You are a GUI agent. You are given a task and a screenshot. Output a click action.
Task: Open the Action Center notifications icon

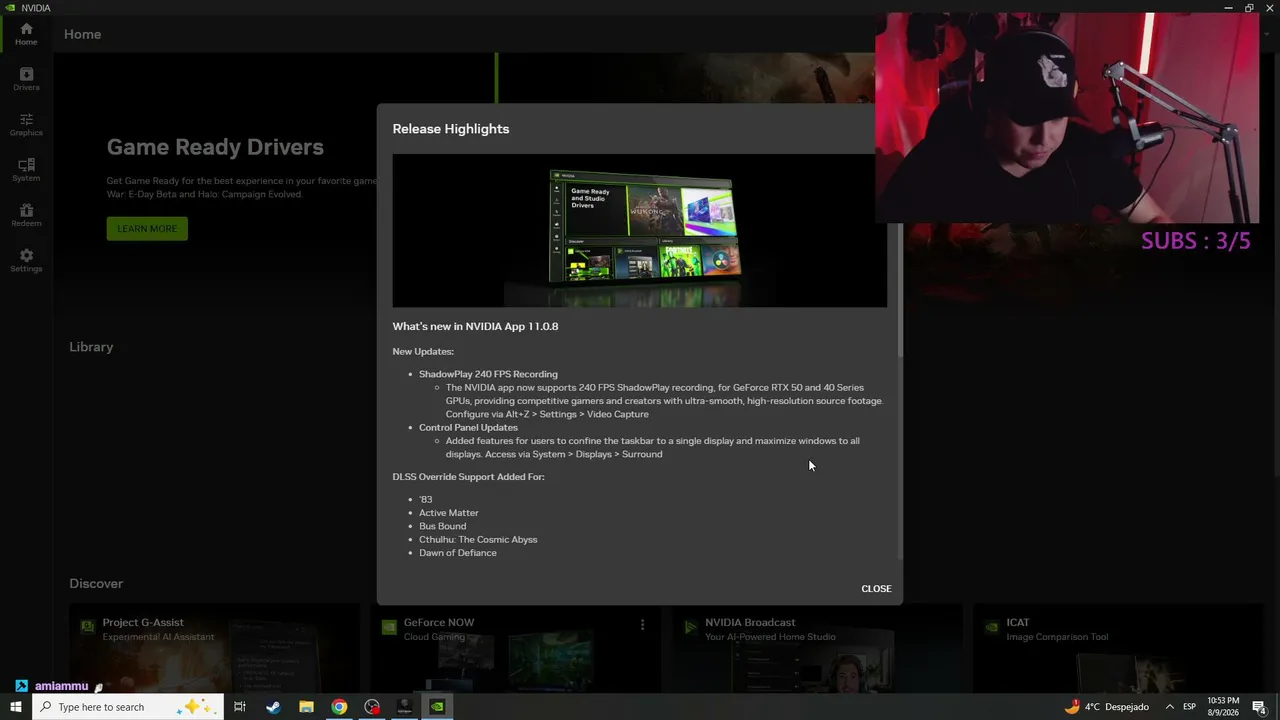[1259, 707]
